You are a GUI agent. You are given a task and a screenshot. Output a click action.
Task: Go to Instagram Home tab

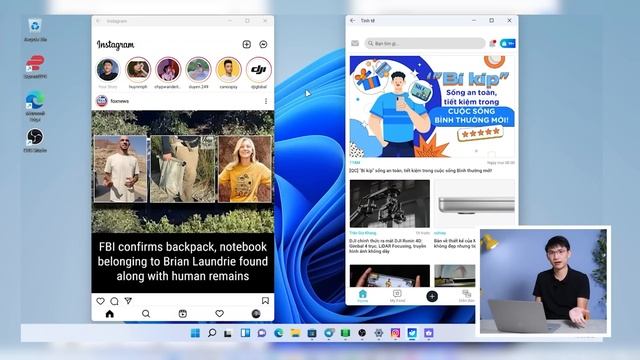(x=109, y=313)
